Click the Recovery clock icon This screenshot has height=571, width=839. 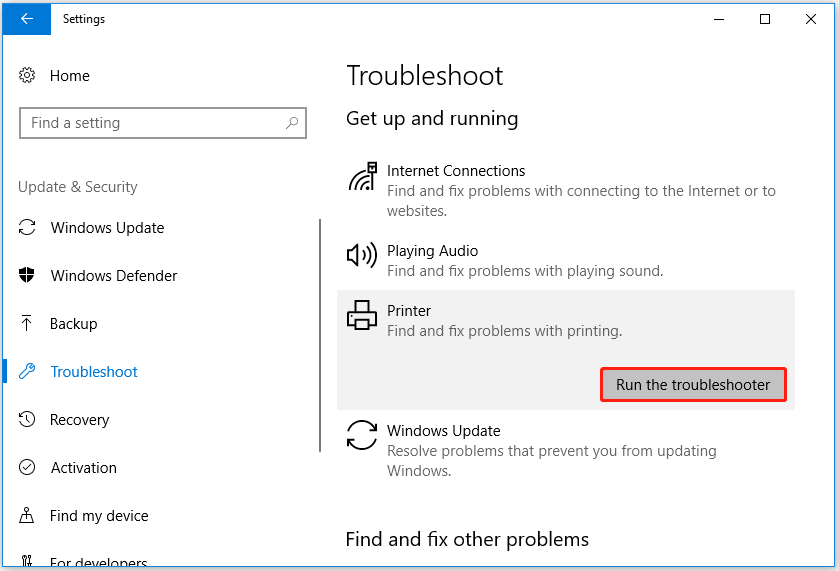tap(28, 420)
